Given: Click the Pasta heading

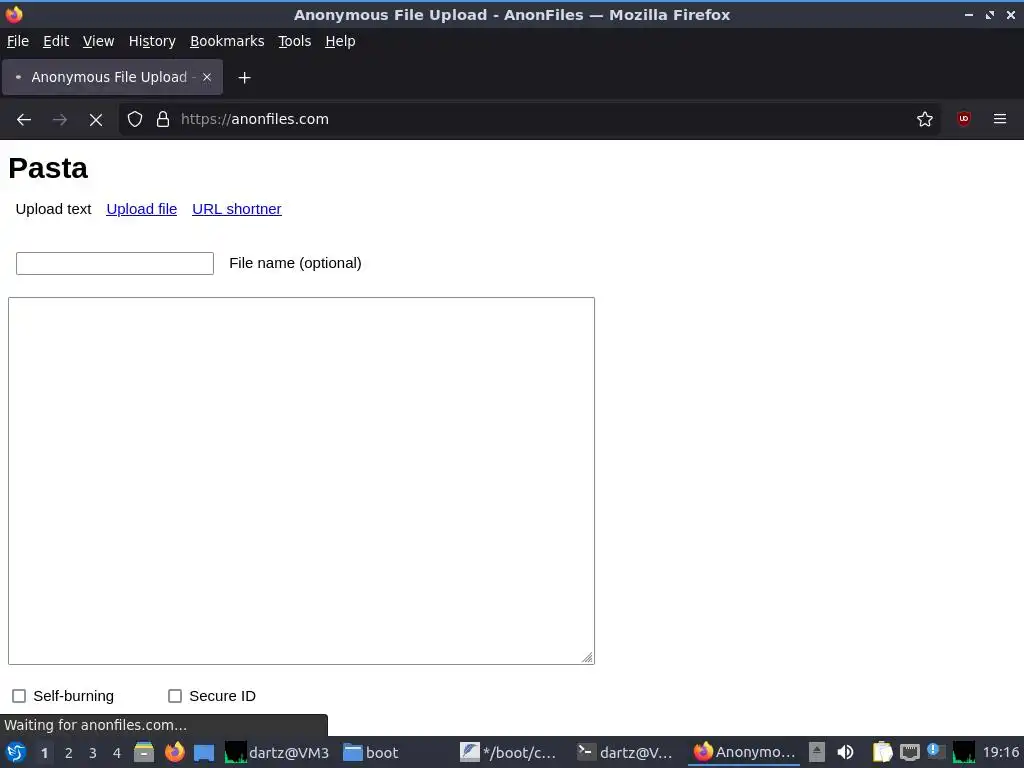Looking at the screenshot, I should point(48,168).
